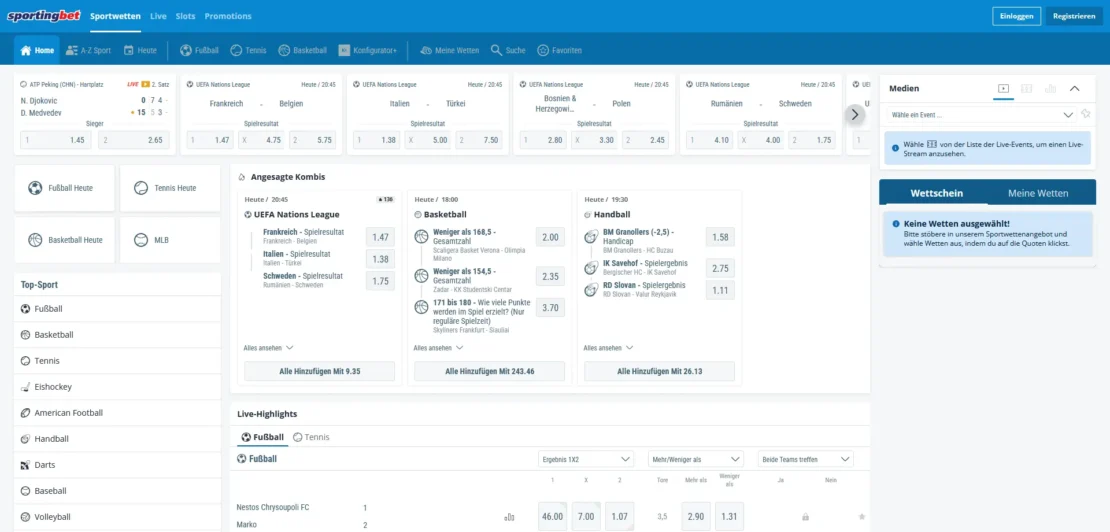
Task: Select odds 46.00 for Nestos Chrysoupoli
Action: pyautogui.click(x=552, y=516)
